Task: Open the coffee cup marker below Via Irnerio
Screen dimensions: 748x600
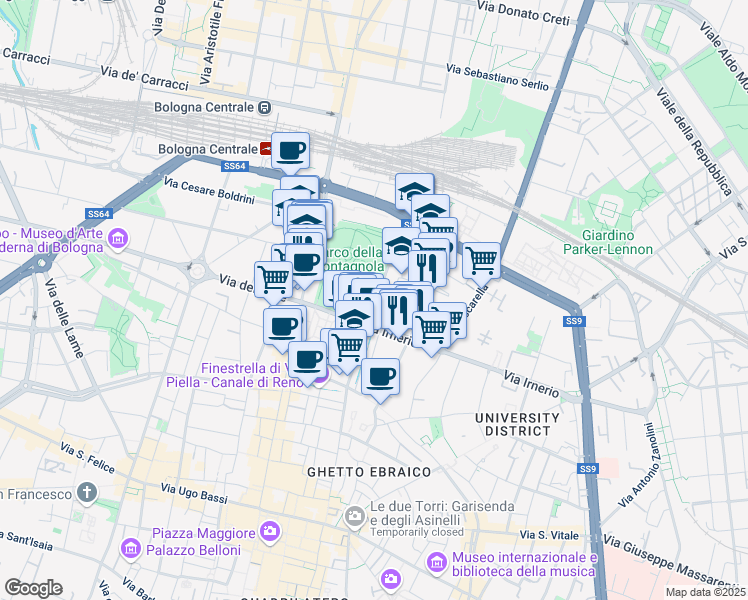Action: click(380, 378)
